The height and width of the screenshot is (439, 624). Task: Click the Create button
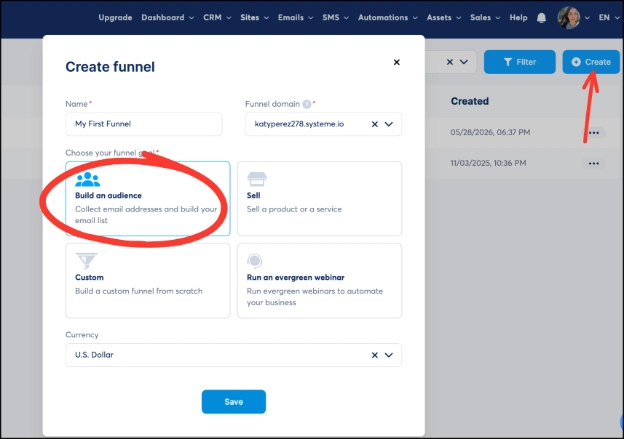[591, 62]
